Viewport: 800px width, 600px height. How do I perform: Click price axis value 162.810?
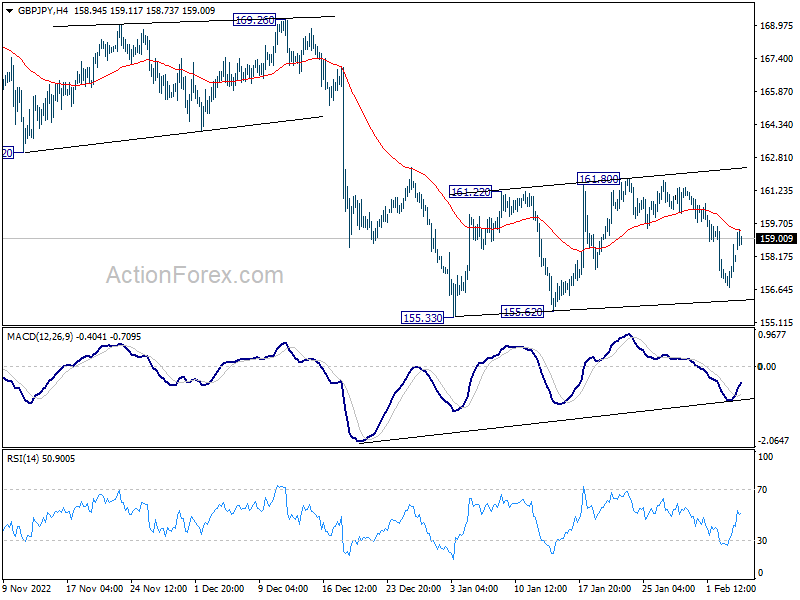pos(777,158)
